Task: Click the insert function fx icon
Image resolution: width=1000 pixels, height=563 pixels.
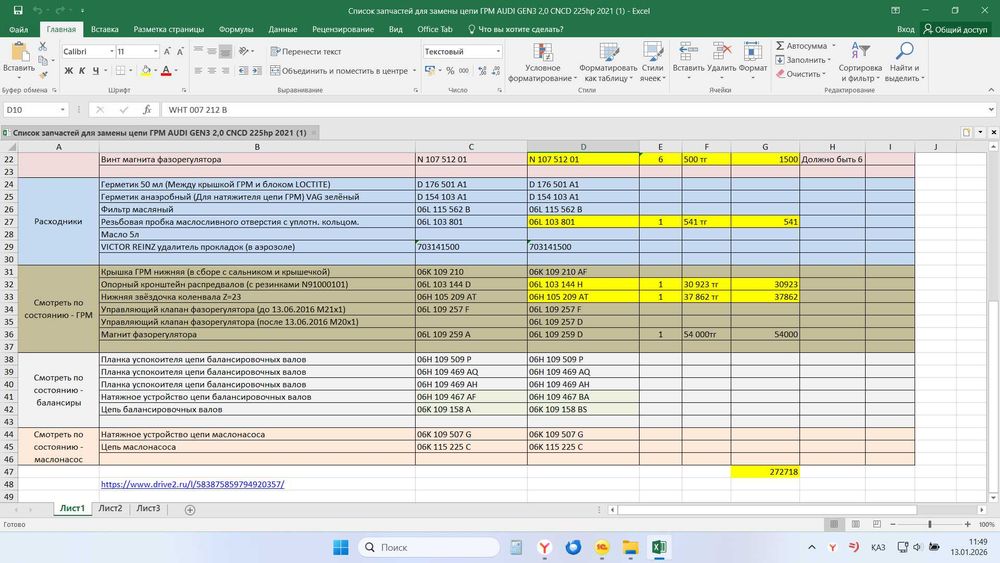Action: pos(147,110)
